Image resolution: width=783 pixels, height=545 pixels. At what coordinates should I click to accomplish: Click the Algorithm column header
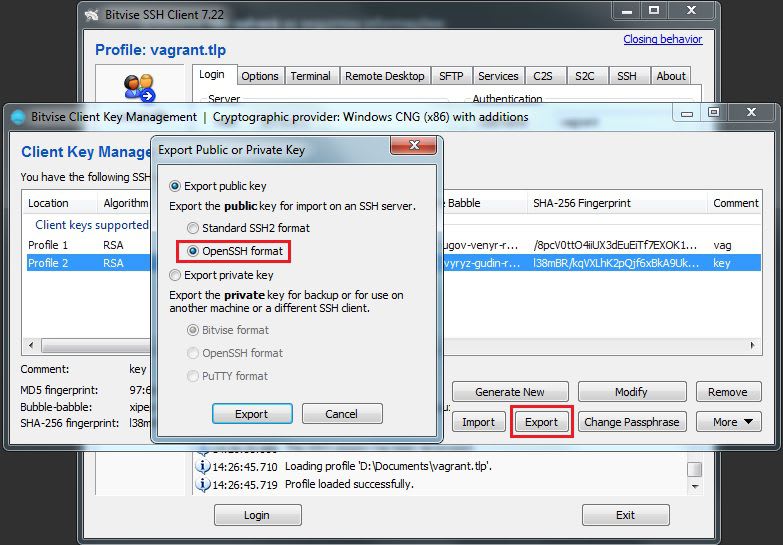click(x=125, y=203)
